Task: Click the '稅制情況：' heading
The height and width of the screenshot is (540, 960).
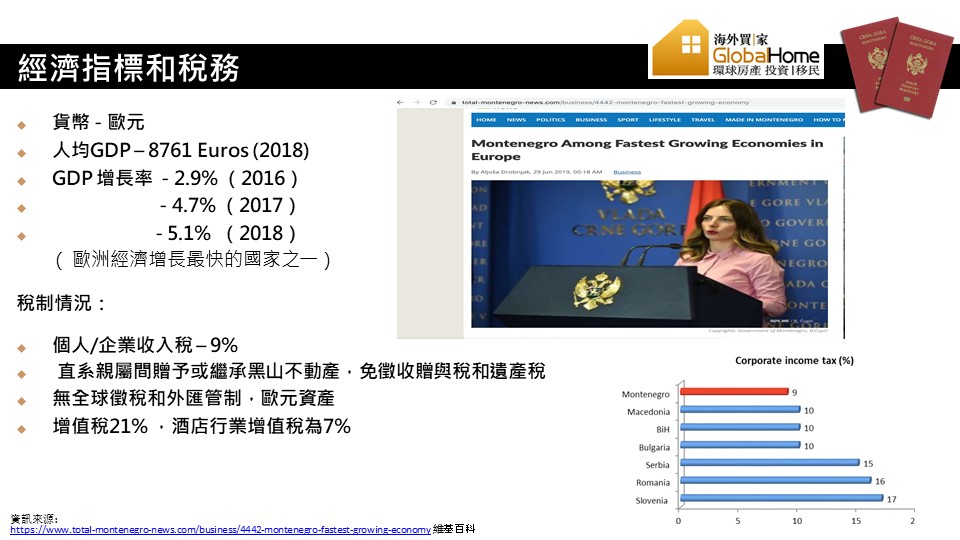Action: (x=62, y=302)
